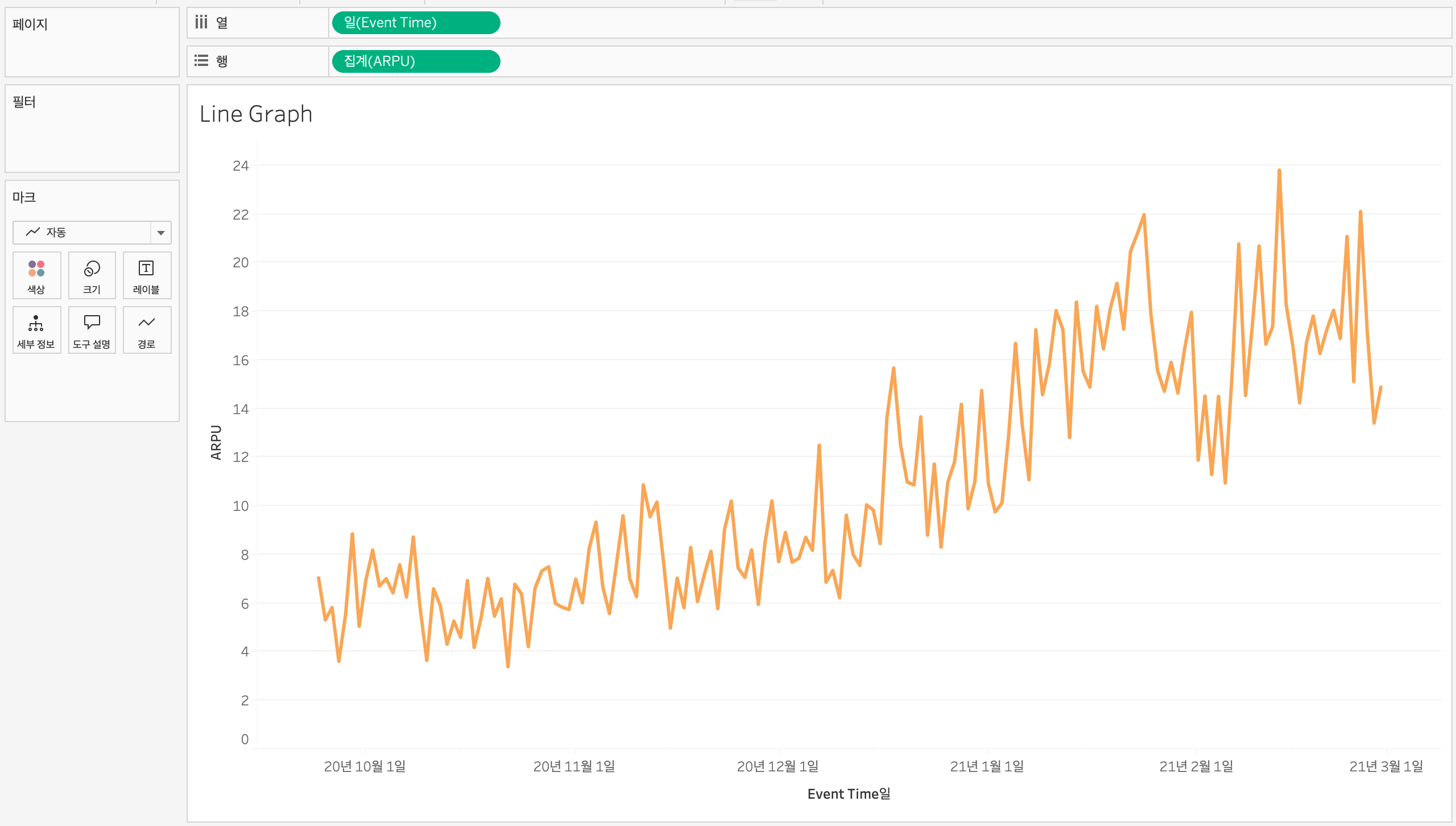The image size is (1456, 826).
Task: Click the Event Time일 horizontal axis title
Action: 849,794
